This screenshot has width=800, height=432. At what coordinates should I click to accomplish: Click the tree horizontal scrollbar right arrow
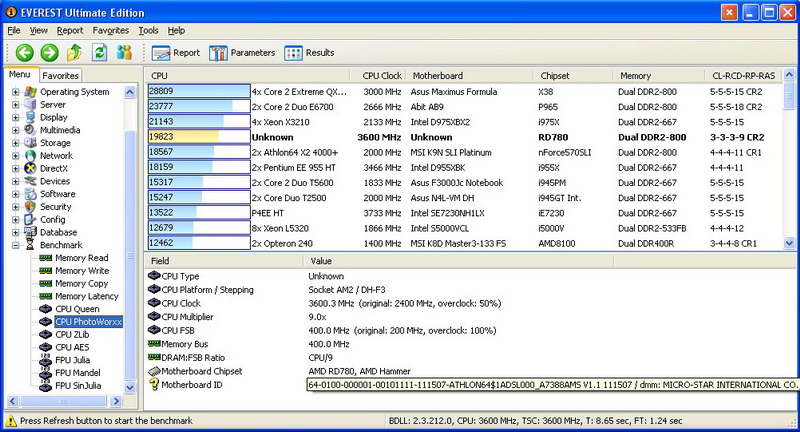(x=116, y=401)
